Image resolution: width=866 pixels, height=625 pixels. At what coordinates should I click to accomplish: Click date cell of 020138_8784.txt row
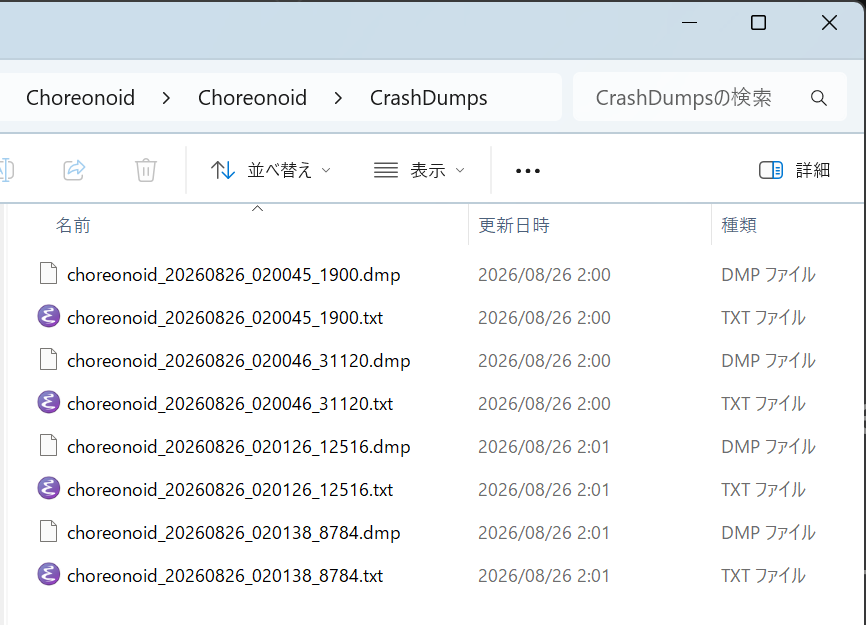543,576
